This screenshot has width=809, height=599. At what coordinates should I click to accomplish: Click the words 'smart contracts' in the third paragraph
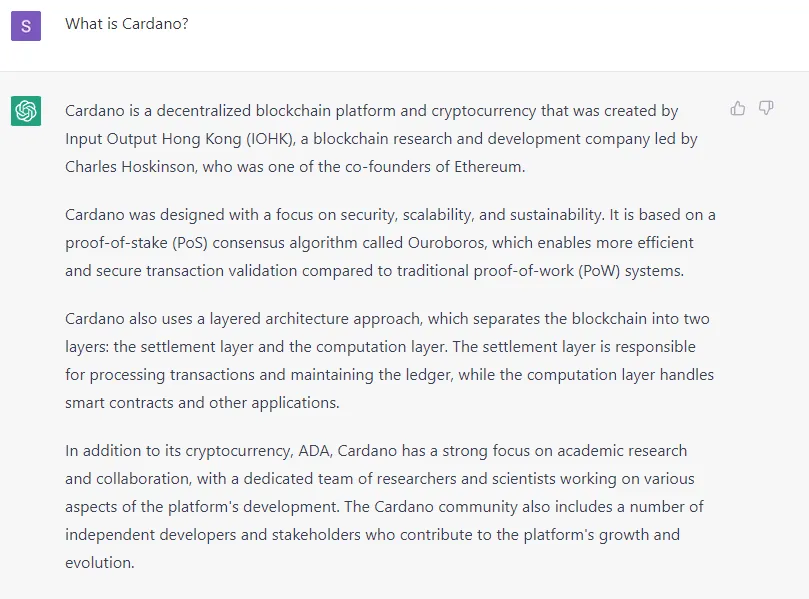pyautogui.click(x=119, y=402)
